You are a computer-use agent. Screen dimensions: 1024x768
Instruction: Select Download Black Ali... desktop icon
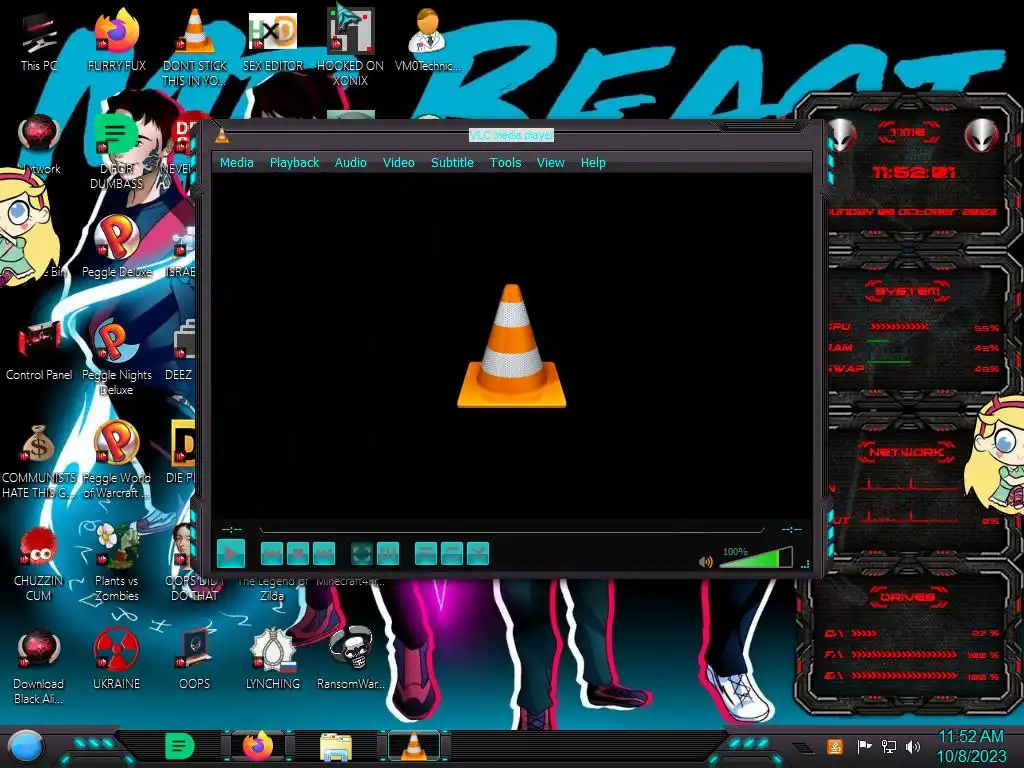pos(39,665)
